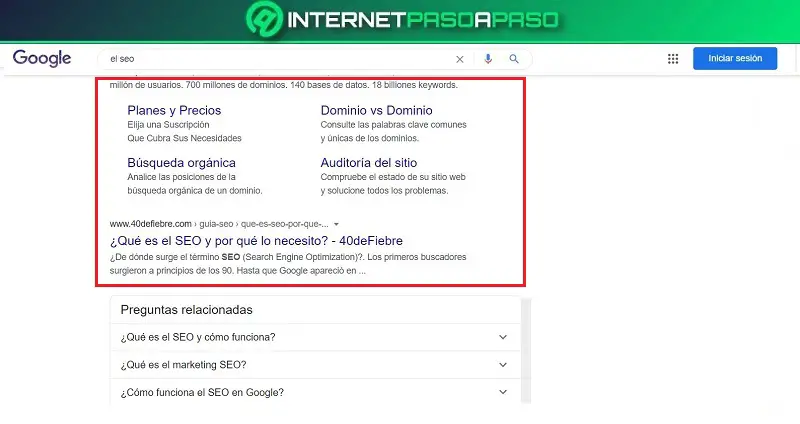800x424 pixels.
Task: Click the InternetPasoaPaso logo banner
Action: (x=402, y=20)
